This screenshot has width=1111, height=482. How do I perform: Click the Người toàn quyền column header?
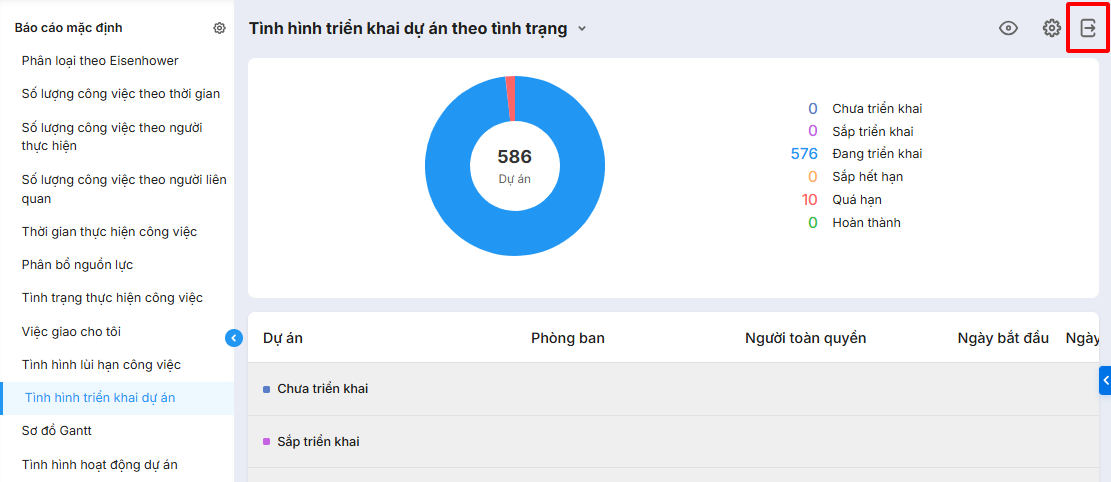pyautogui.click(x=805, y=338)
